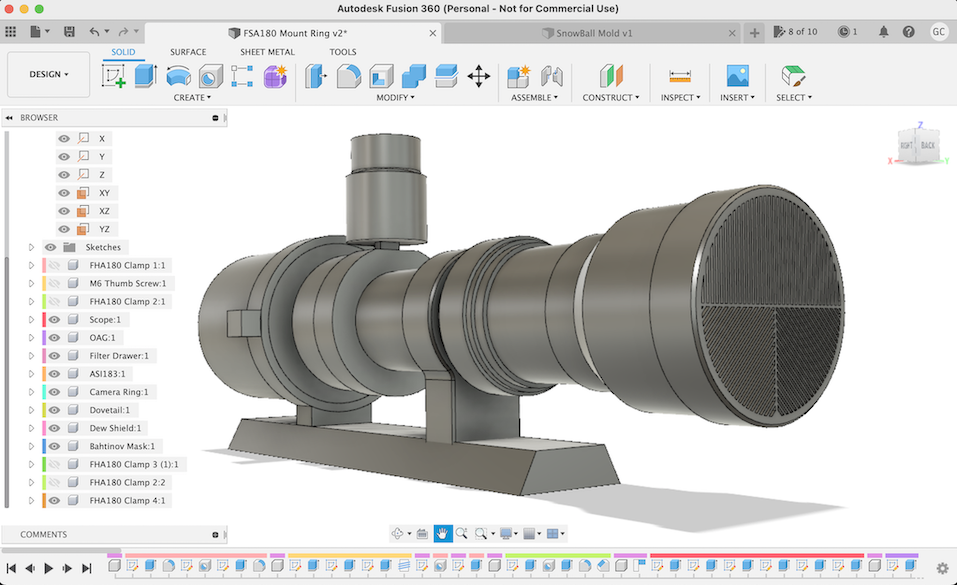The image size is (957, 585).
Task: Select the Rectangular Pattern tool
Action: coord(242,76)
